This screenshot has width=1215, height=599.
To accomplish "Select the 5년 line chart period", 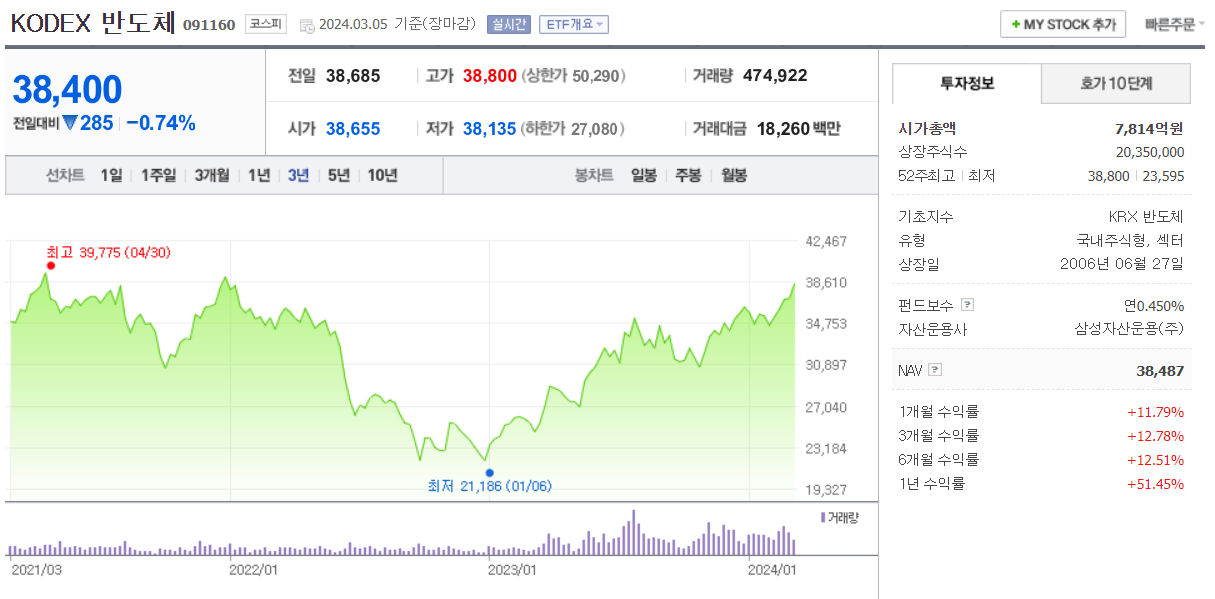I will coord(339,175).
